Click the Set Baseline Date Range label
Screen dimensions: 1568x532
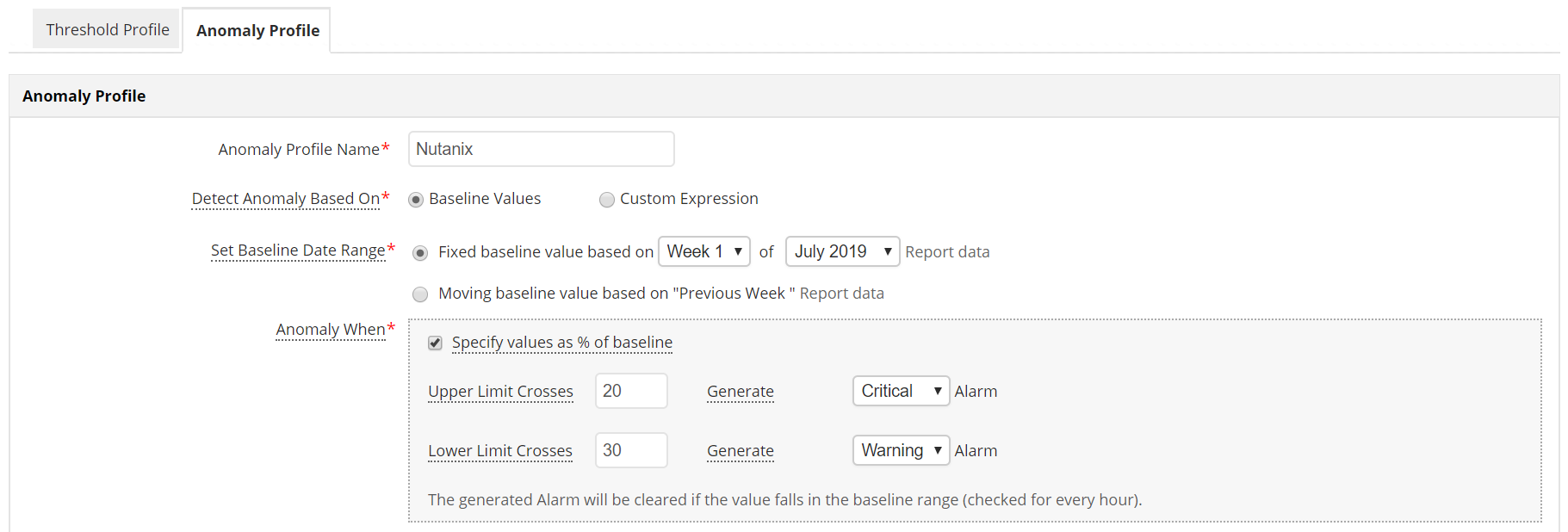coord(298,251)
